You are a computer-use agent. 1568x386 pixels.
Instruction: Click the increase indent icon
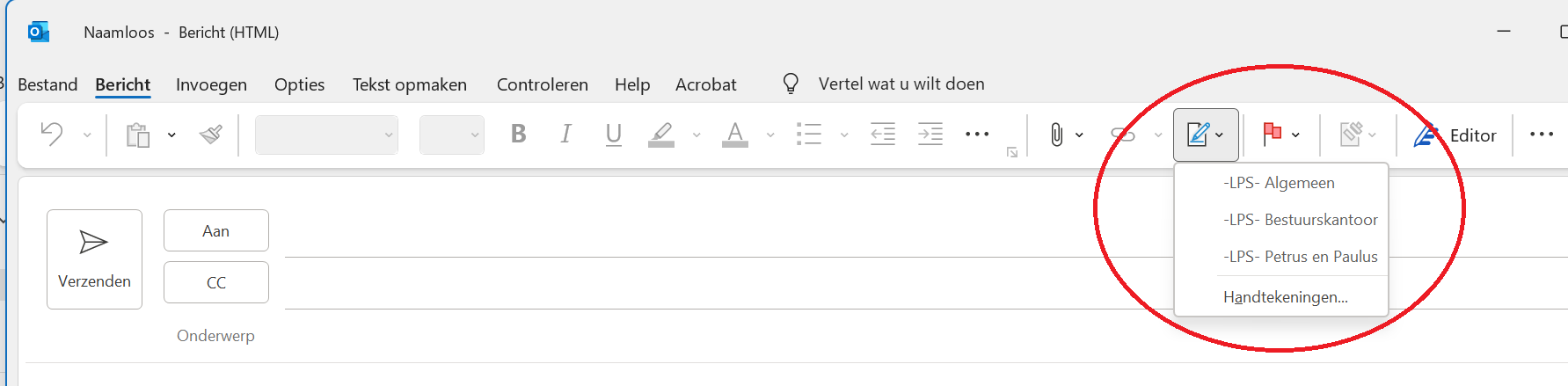(930, 135)
